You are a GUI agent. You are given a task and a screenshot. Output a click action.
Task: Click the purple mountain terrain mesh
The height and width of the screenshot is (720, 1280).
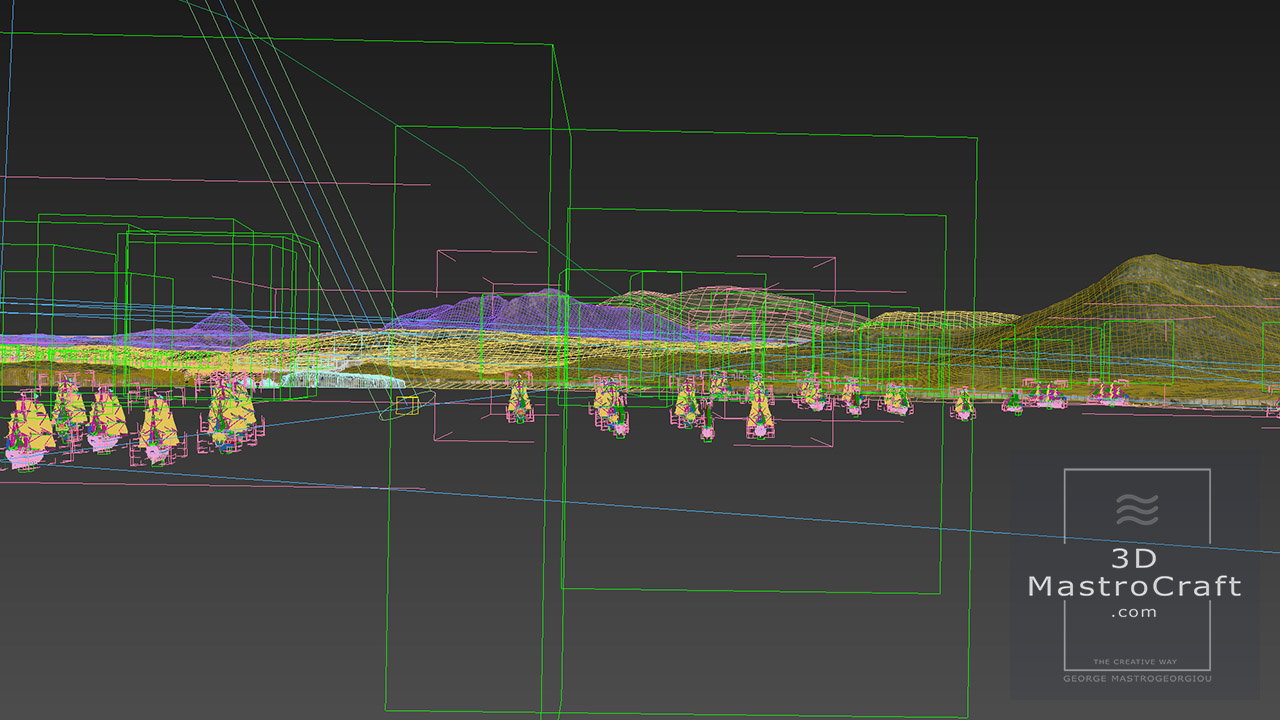540,310
